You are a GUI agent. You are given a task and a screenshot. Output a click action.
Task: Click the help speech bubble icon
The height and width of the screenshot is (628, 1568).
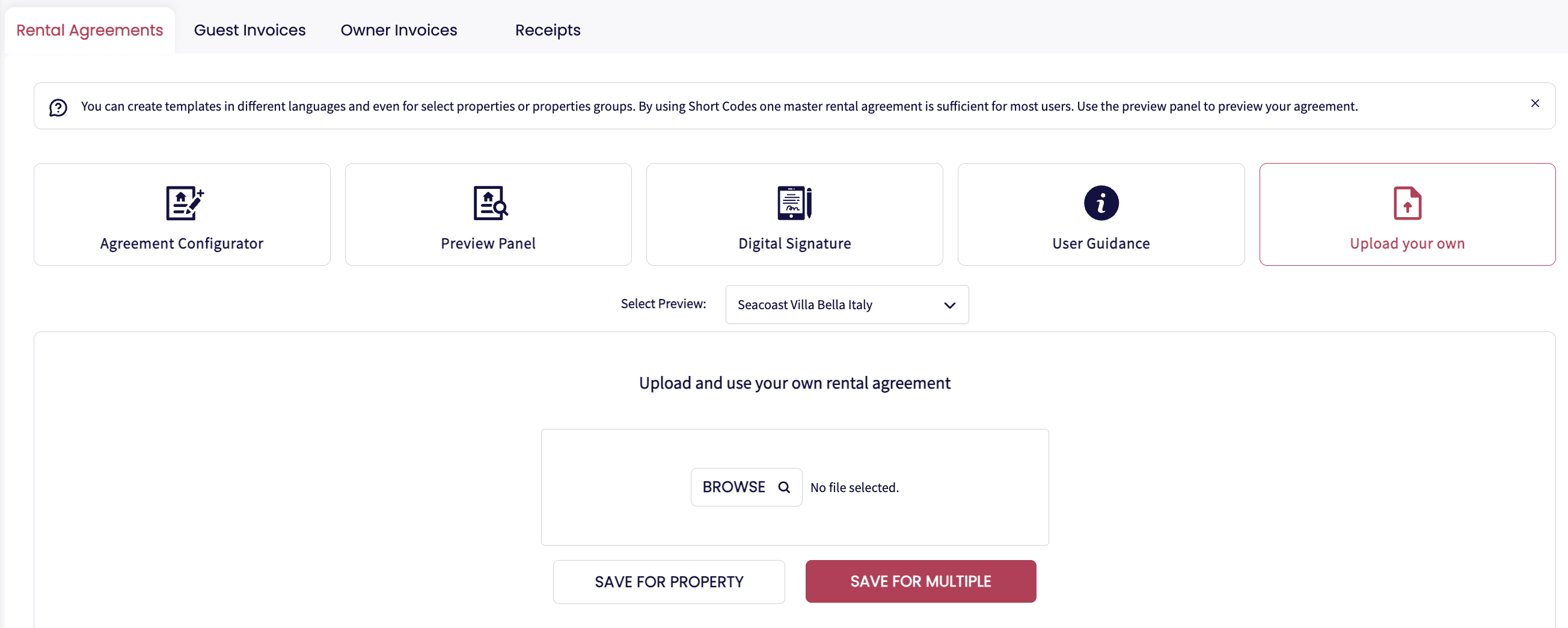click(x=58, y=108)
